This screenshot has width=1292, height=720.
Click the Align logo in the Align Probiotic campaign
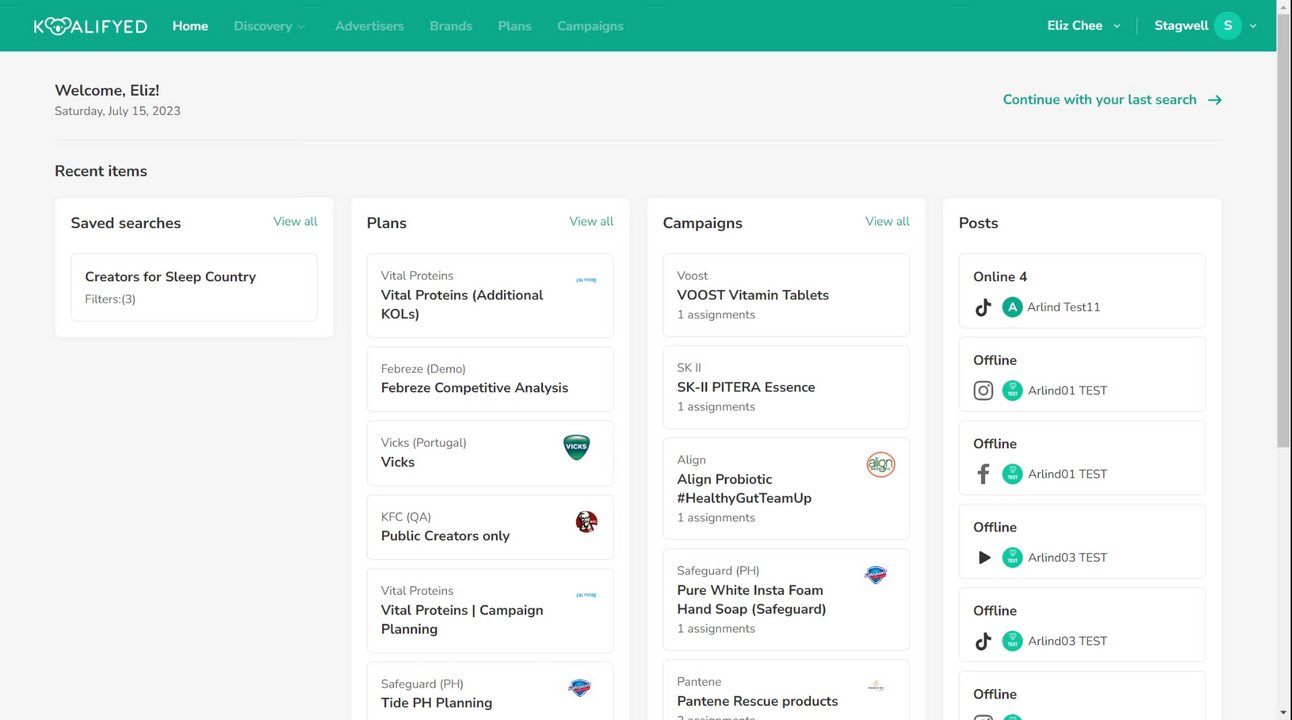pos(881,465)
